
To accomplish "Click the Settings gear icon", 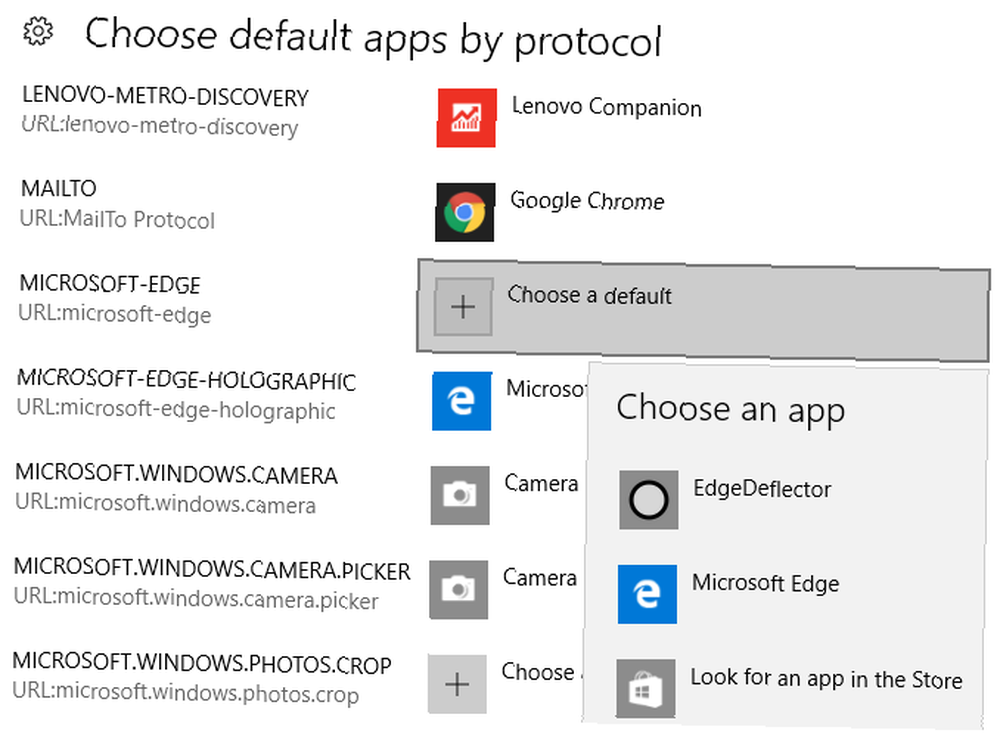I will 38,31.
